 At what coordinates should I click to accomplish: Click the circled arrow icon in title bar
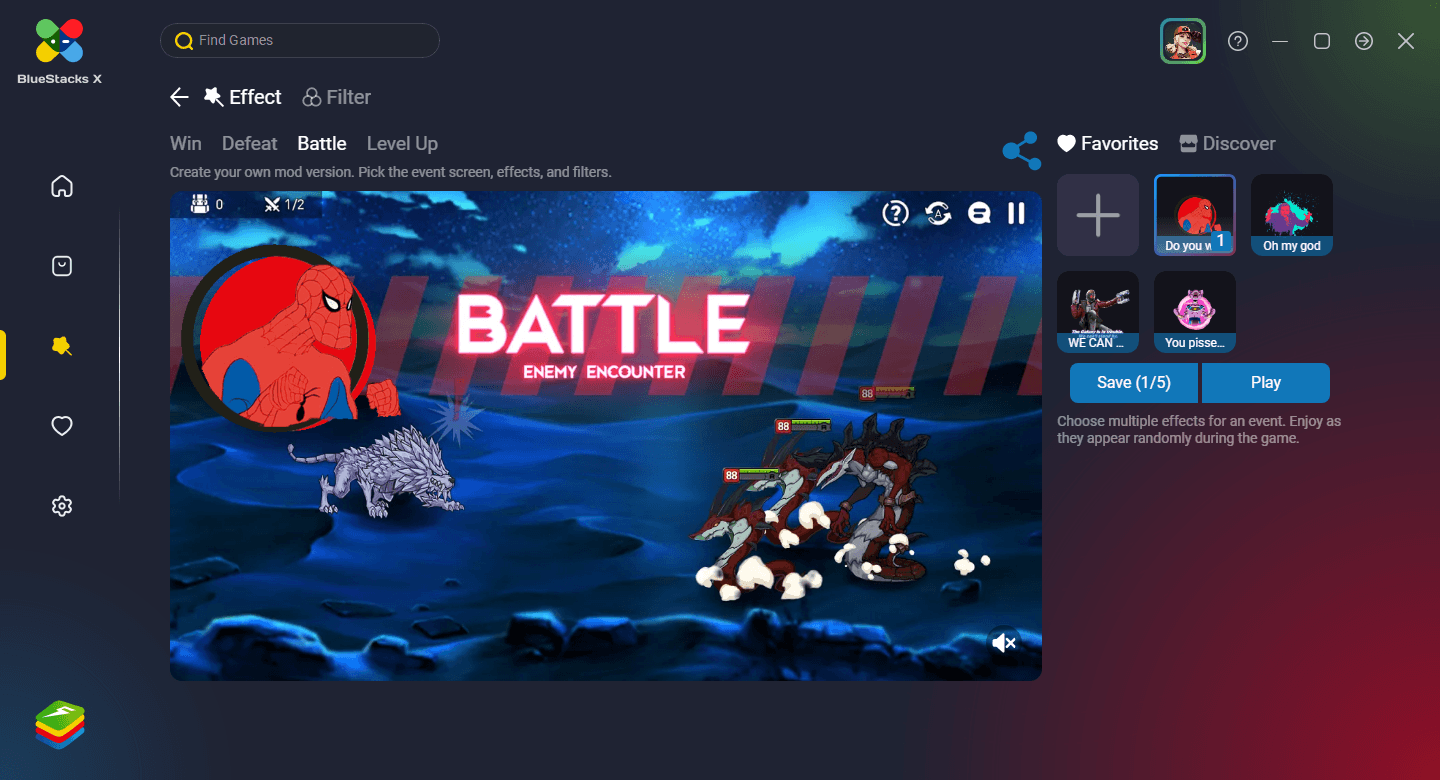pos(1364,41)
